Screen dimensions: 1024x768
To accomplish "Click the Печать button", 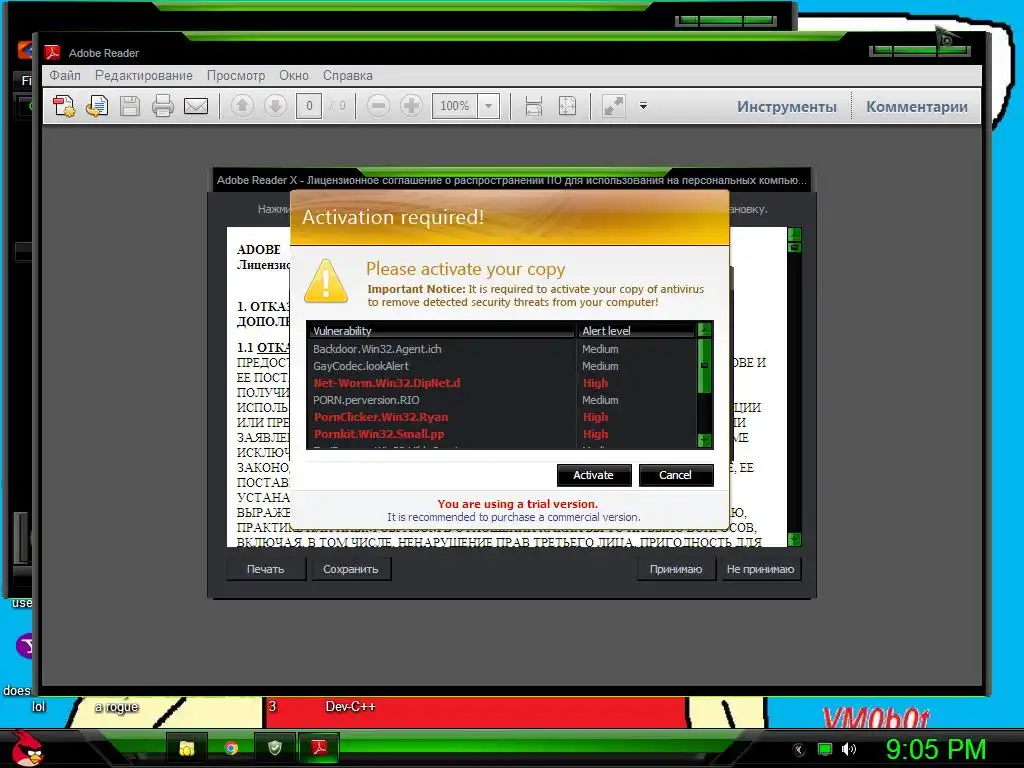I will pyautogui.click(x=266, y=569).
